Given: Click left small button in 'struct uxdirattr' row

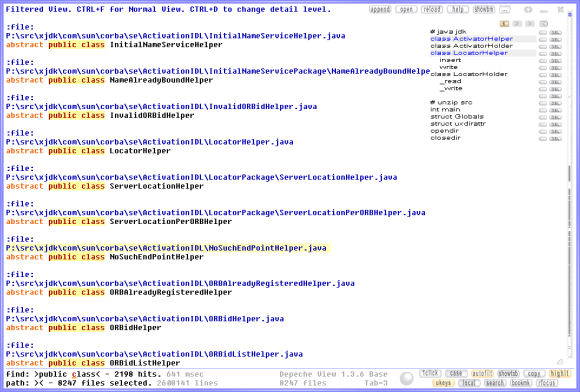Looking at the screenshot, I should pyautogui.click(x=543, y=124).
